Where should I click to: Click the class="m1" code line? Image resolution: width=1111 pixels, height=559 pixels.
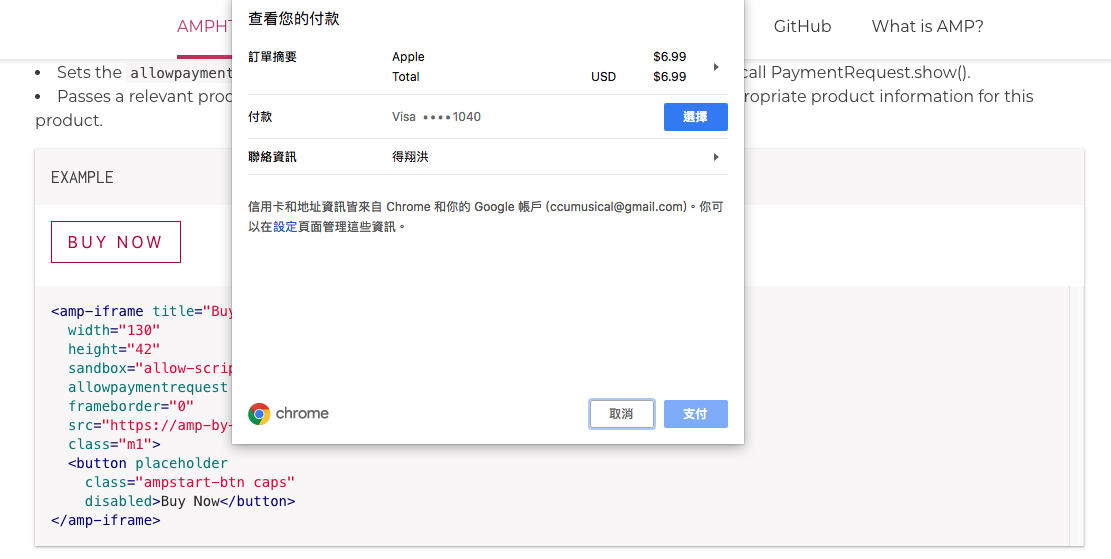tap(114, 444)
